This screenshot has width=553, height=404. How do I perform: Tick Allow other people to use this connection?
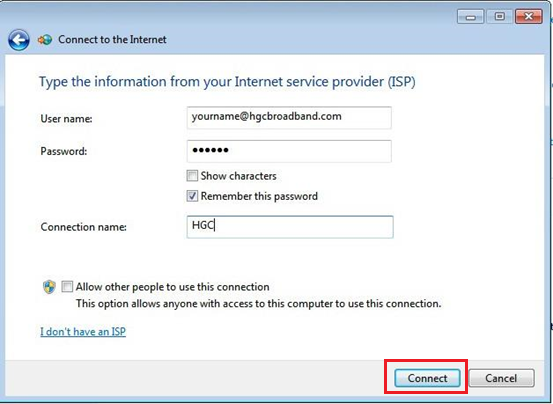coord(67,287)
